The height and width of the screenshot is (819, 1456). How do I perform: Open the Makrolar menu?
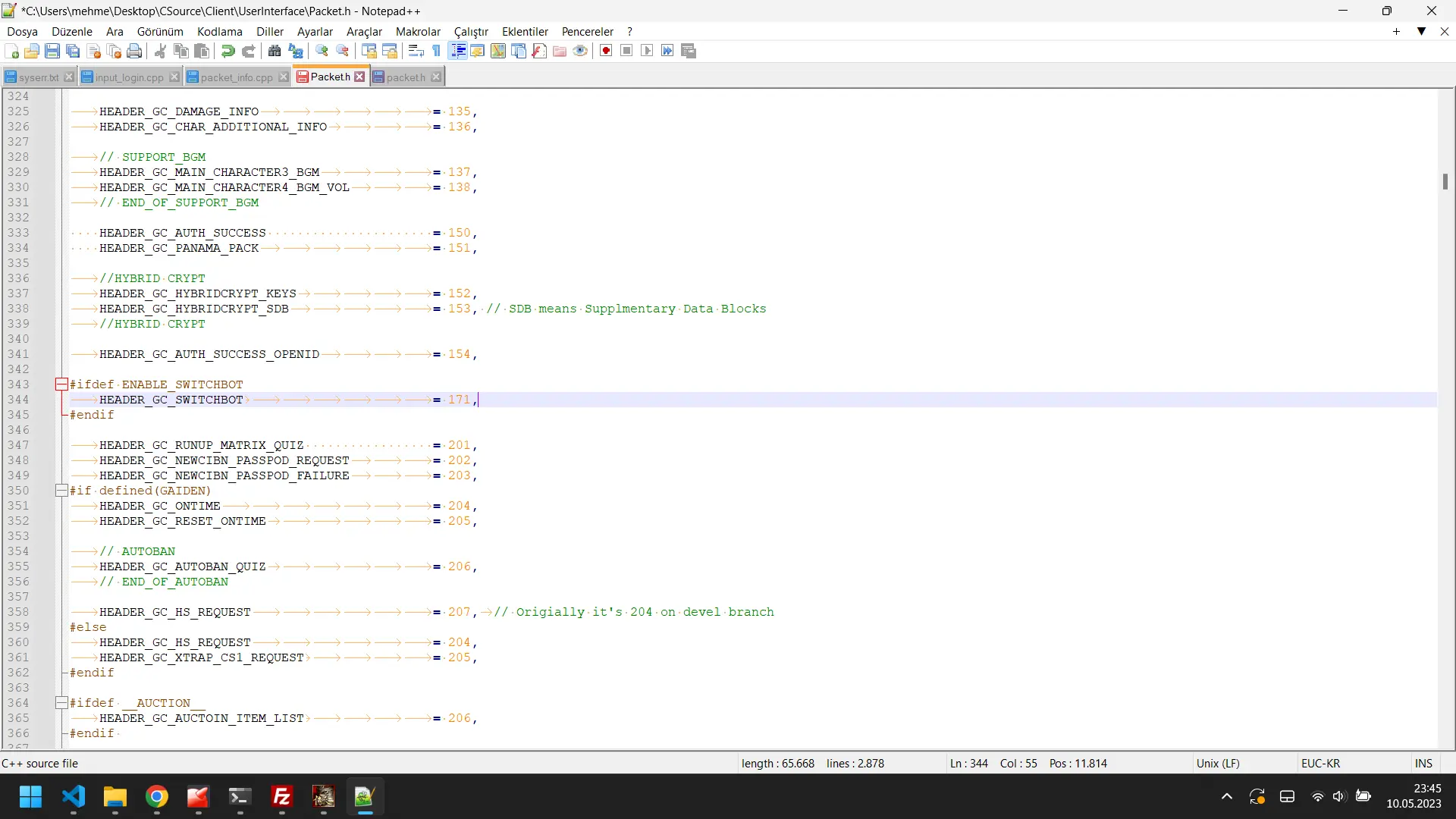click(418, 31)
